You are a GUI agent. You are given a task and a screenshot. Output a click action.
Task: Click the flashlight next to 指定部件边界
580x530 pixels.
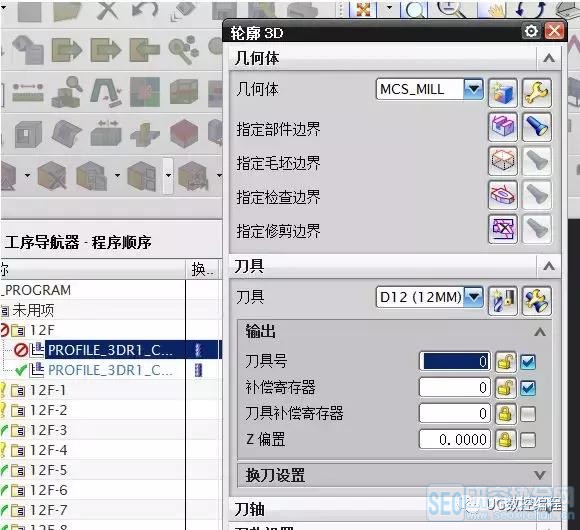pyautogui.click(x=537, y=127)
